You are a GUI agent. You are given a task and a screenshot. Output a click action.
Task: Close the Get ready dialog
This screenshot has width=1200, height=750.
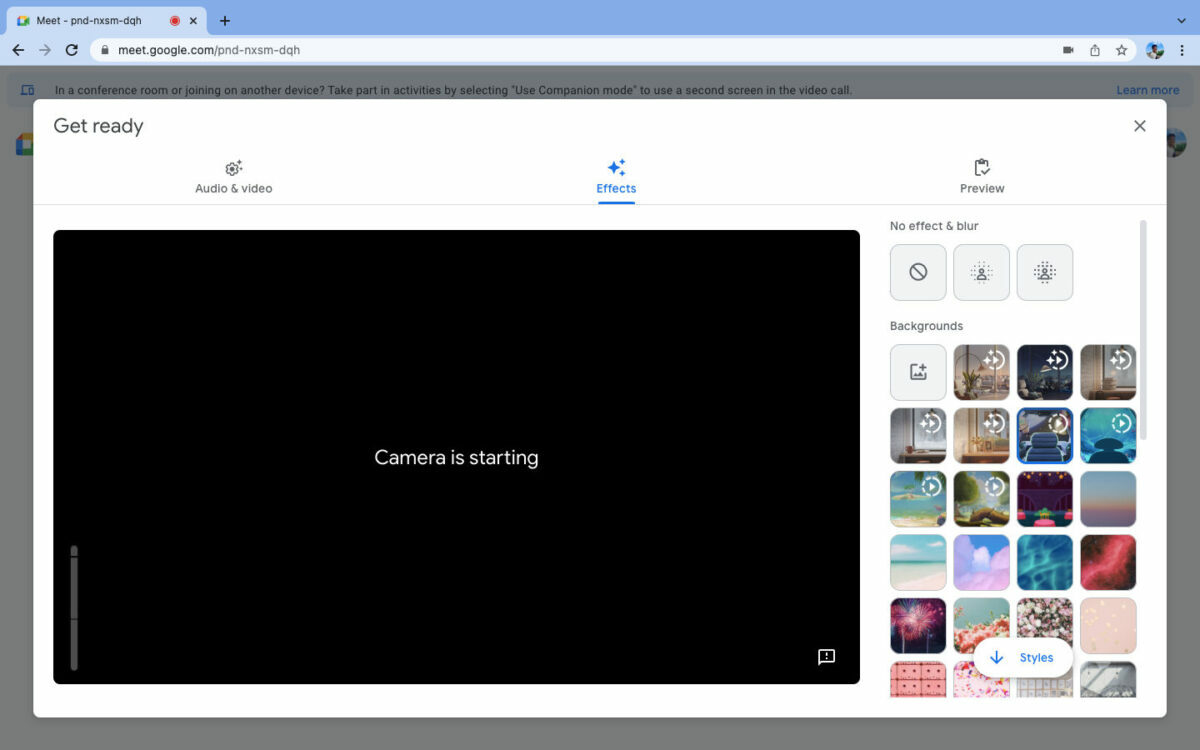tap(1139, 125)
